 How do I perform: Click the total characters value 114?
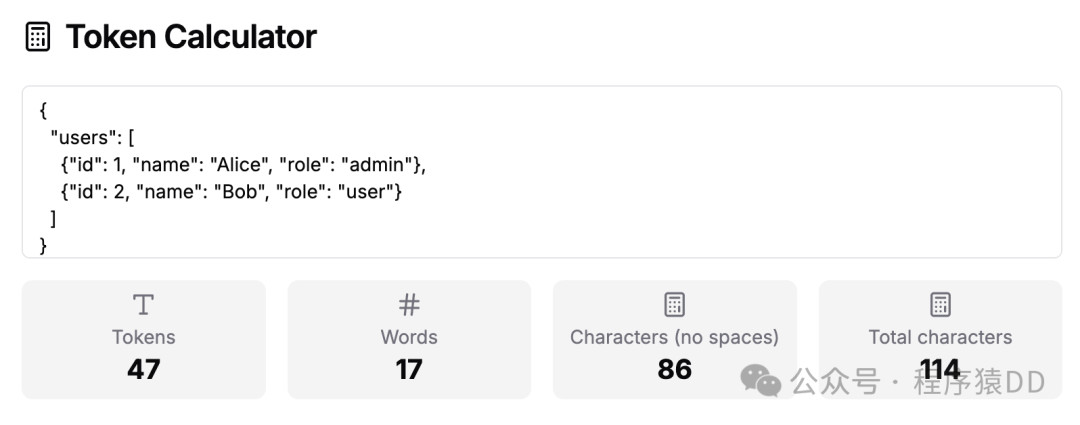pyautogui.click(x=940, y=369)
